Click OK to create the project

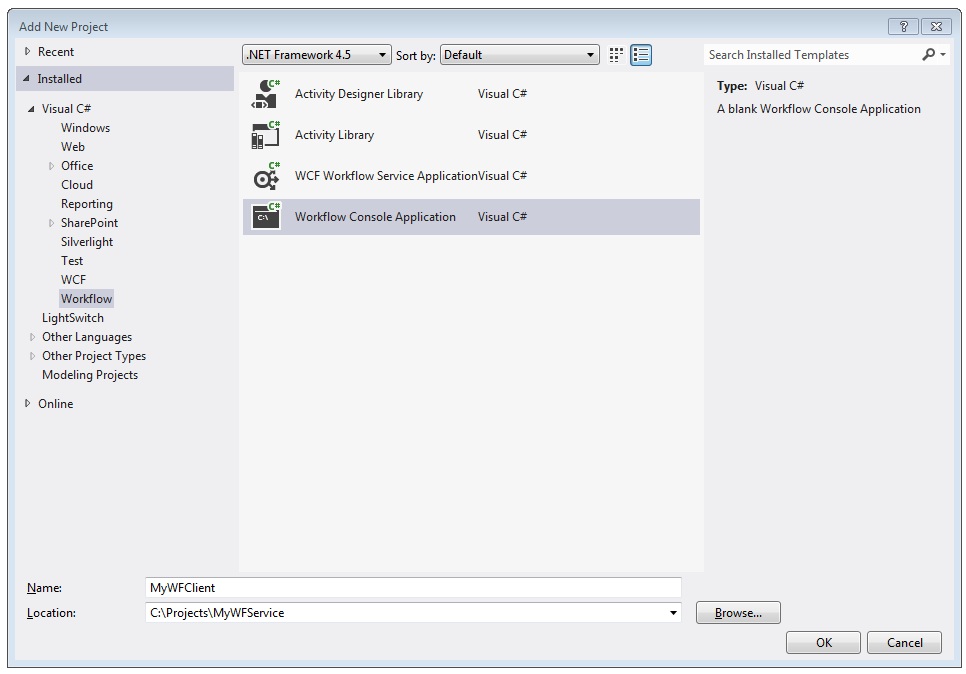click(x=823, y=642)
